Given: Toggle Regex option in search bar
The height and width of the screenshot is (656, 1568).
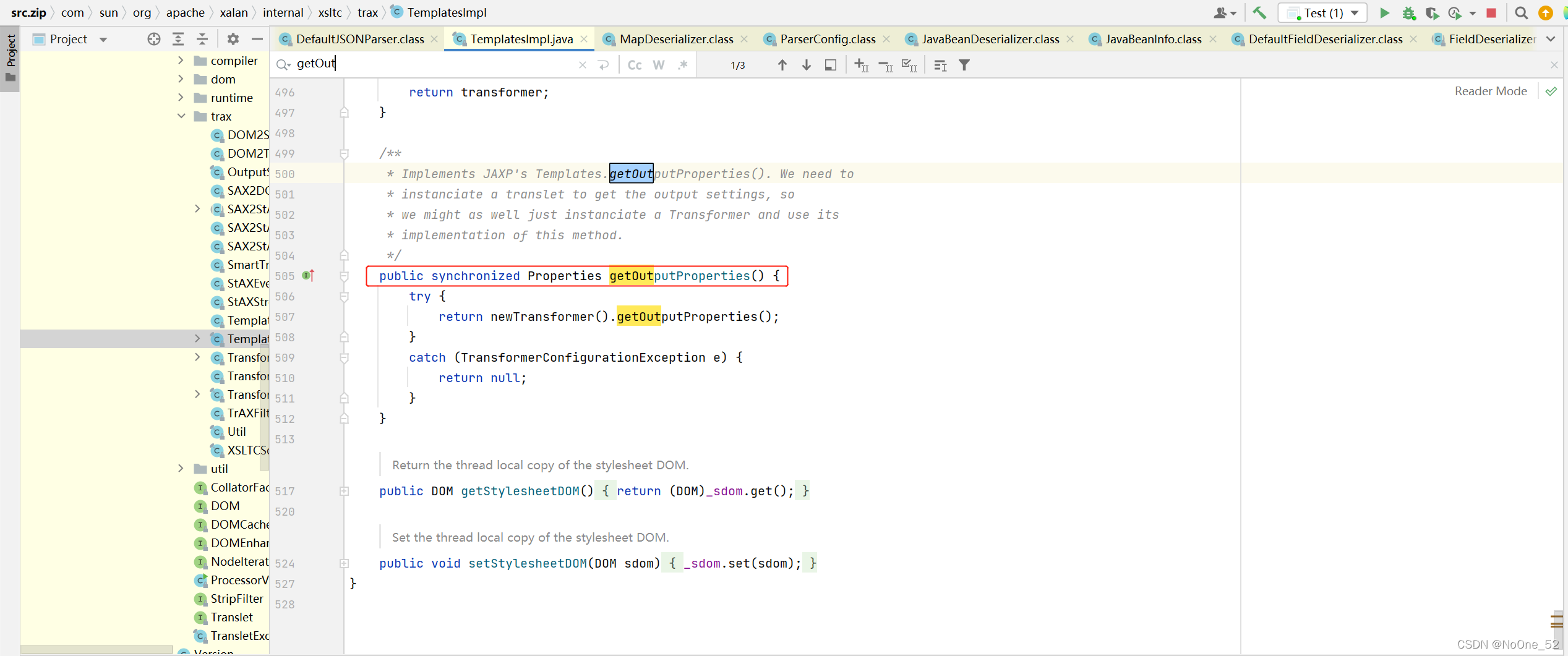Looking at the screenshot, I should (x=683, y=65).
